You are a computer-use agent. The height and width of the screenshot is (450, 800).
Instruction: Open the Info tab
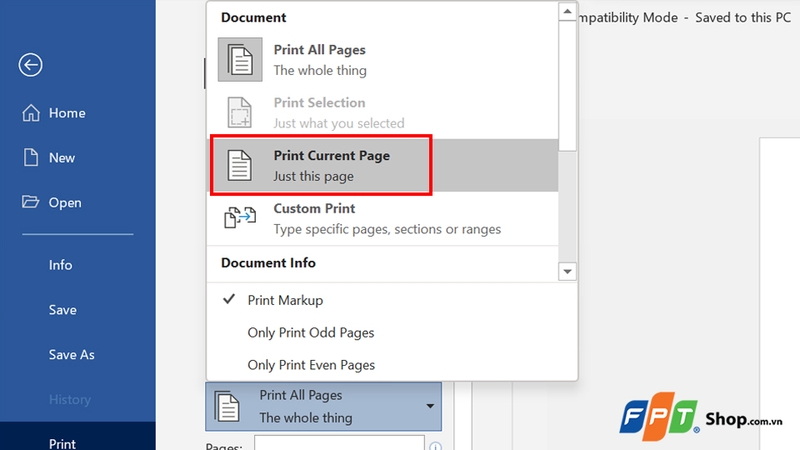[x=78, y=265]
